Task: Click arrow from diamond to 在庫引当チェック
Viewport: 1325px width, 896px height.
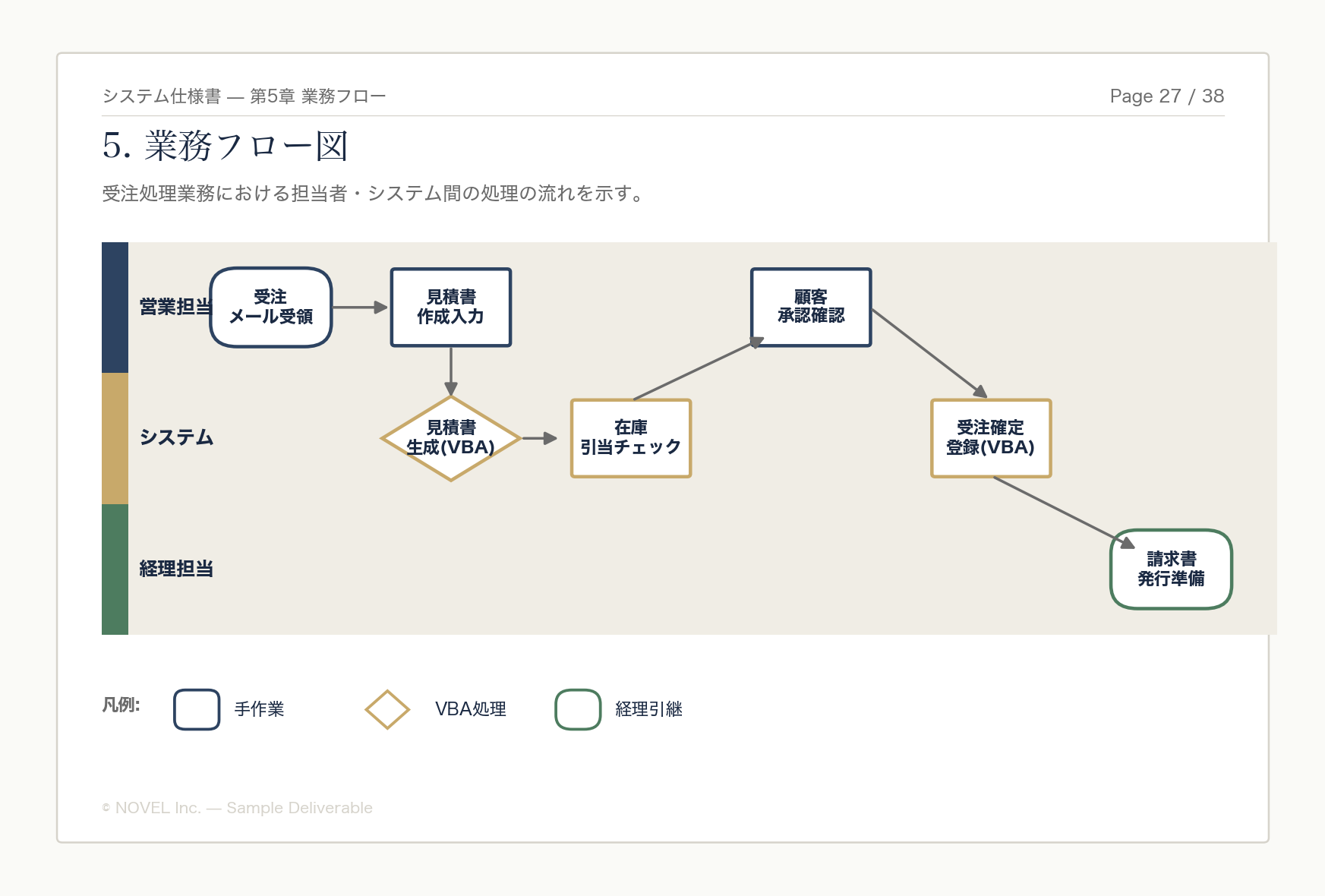Action: tap(540, 438)
